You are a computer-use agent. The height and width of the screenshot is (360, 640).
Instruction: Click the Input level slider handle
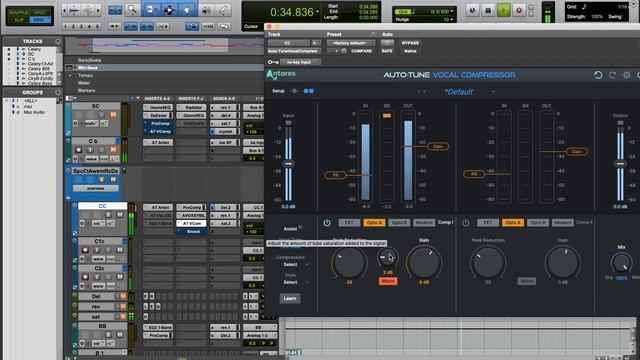point(288,164)
